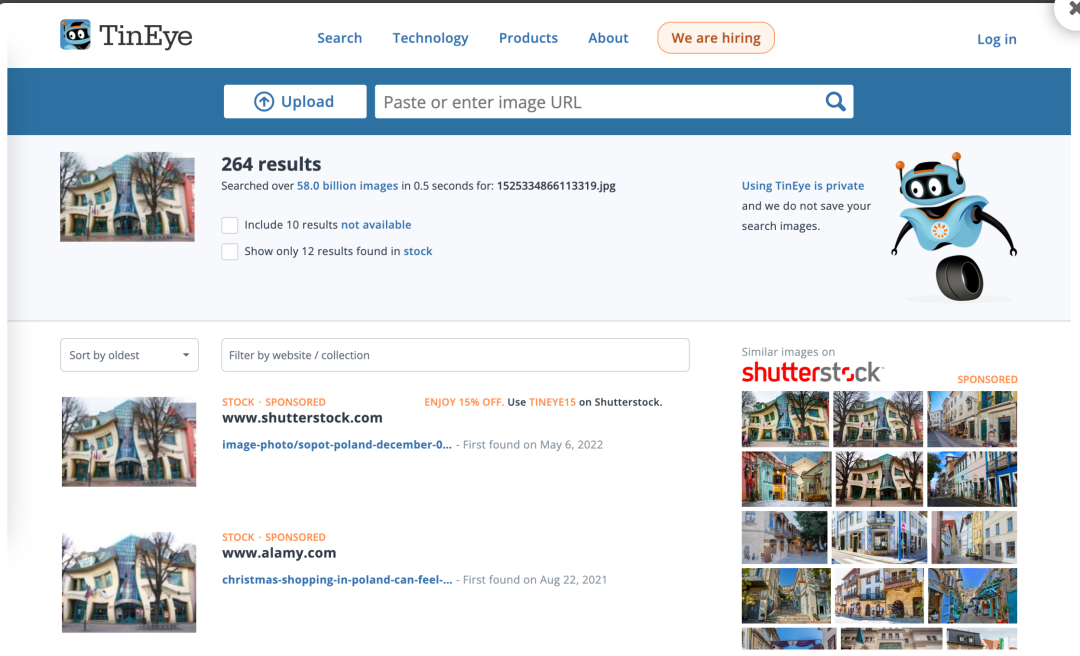The height and width of the screenshot is (656, 1080).
Task: Open the not available link
Action: [x=376, y=225]
